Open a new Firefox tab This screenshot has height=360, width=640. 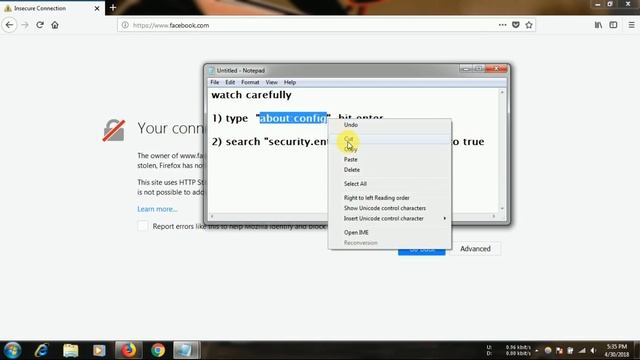click(113, 8)
